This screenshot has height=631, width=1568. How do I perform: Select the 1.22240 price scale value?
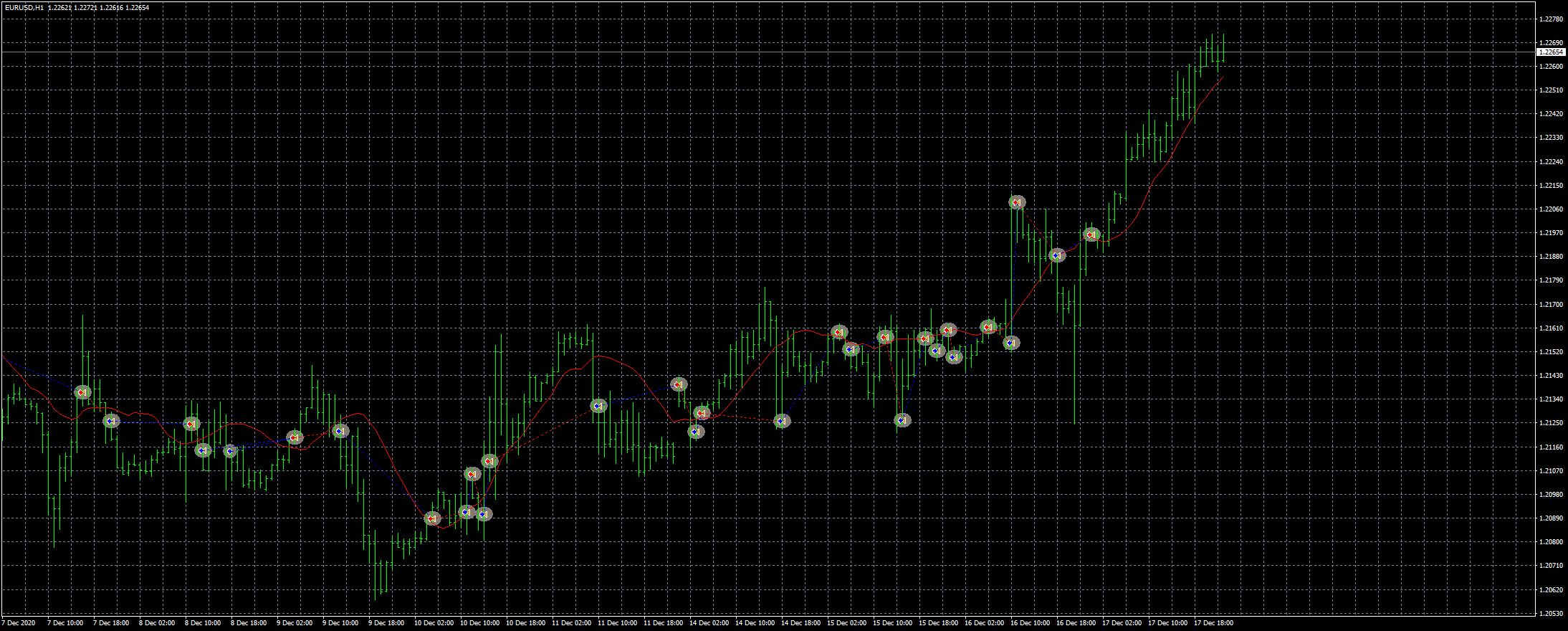(1551, 162)
